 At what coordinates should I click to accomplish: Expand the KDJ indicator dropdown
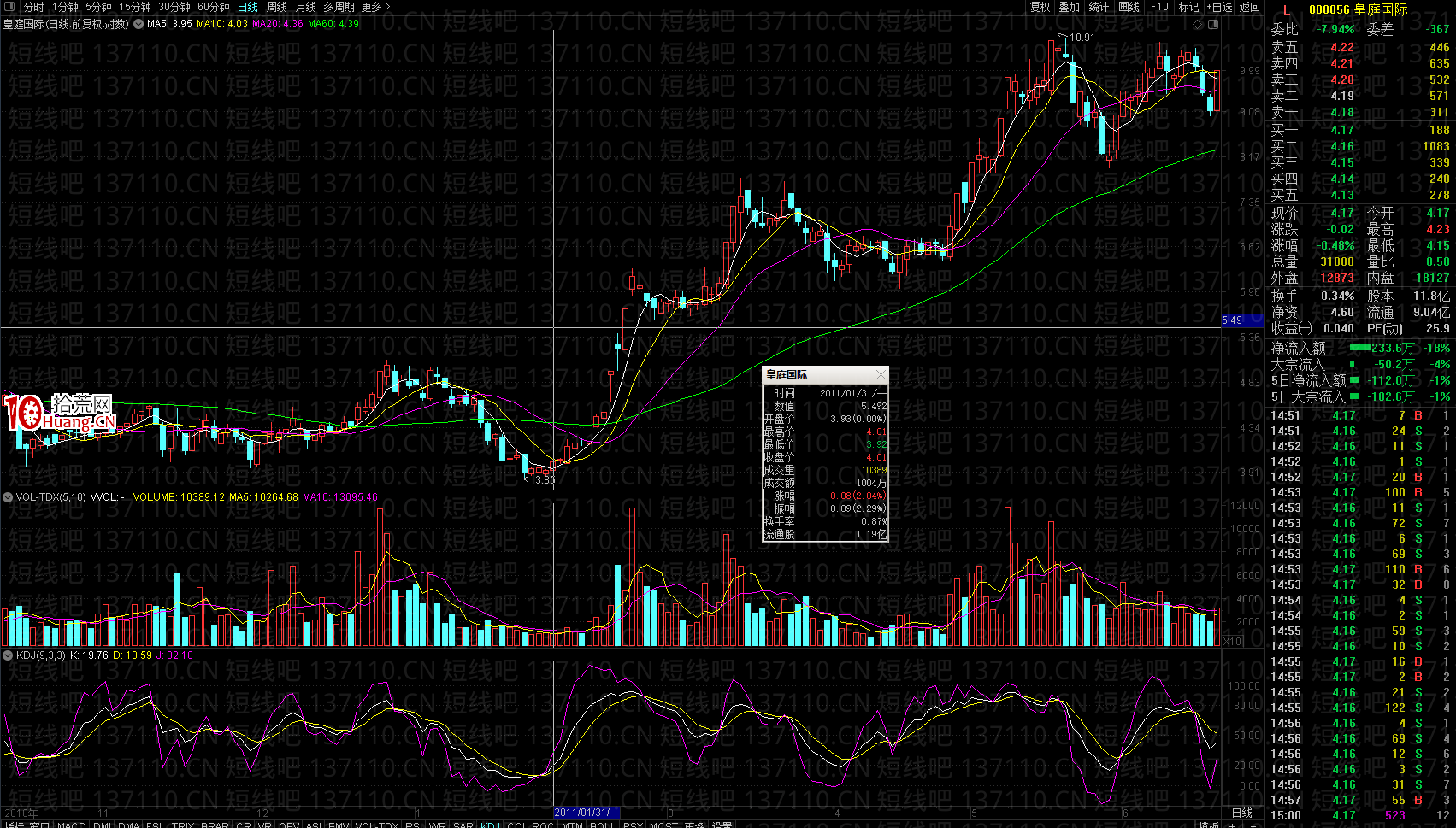tap(8, 655)
